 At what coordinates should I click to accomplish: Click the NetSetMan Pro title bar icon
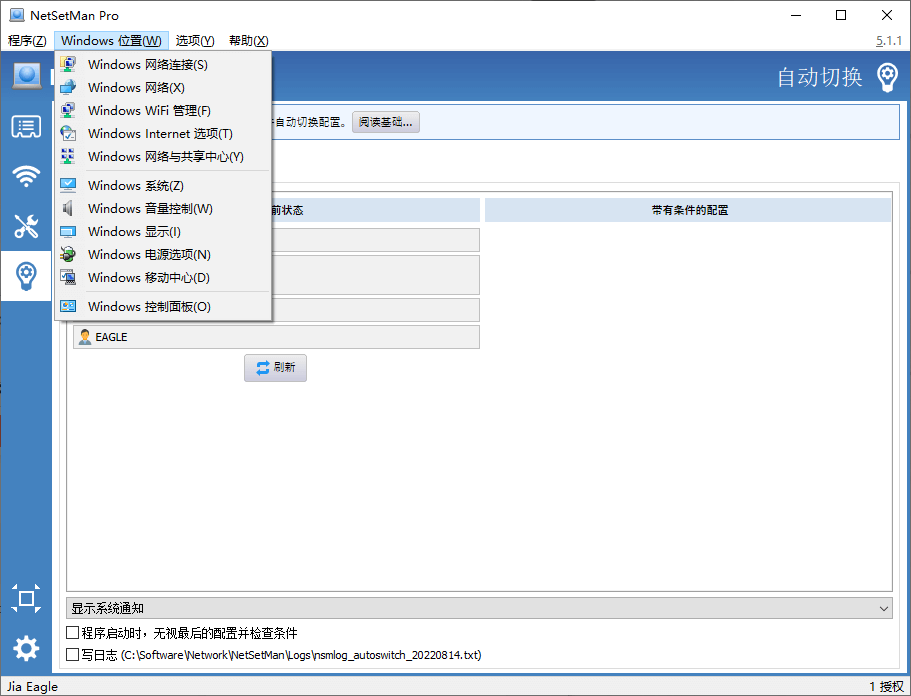17,15
